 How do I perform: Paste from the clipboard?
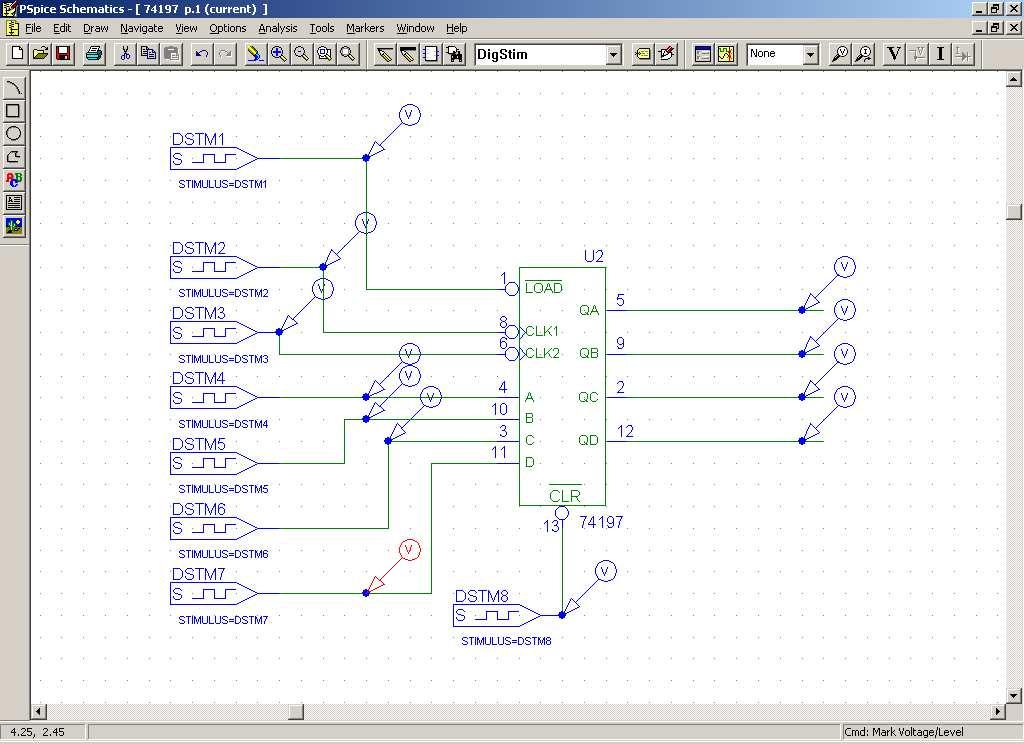tap(171, 54)
